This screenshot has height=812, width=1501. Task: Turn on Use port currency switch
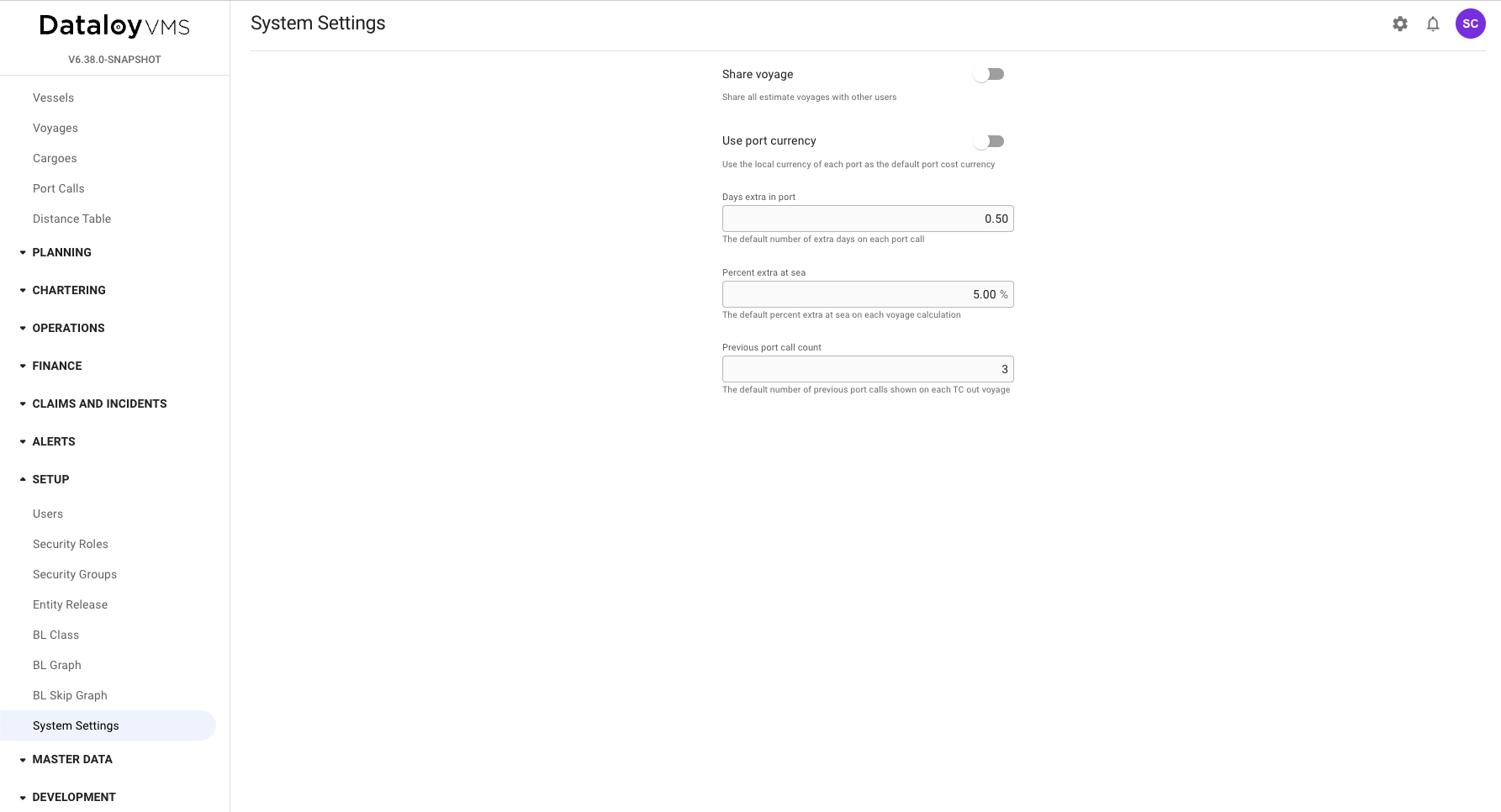point(989,141)
